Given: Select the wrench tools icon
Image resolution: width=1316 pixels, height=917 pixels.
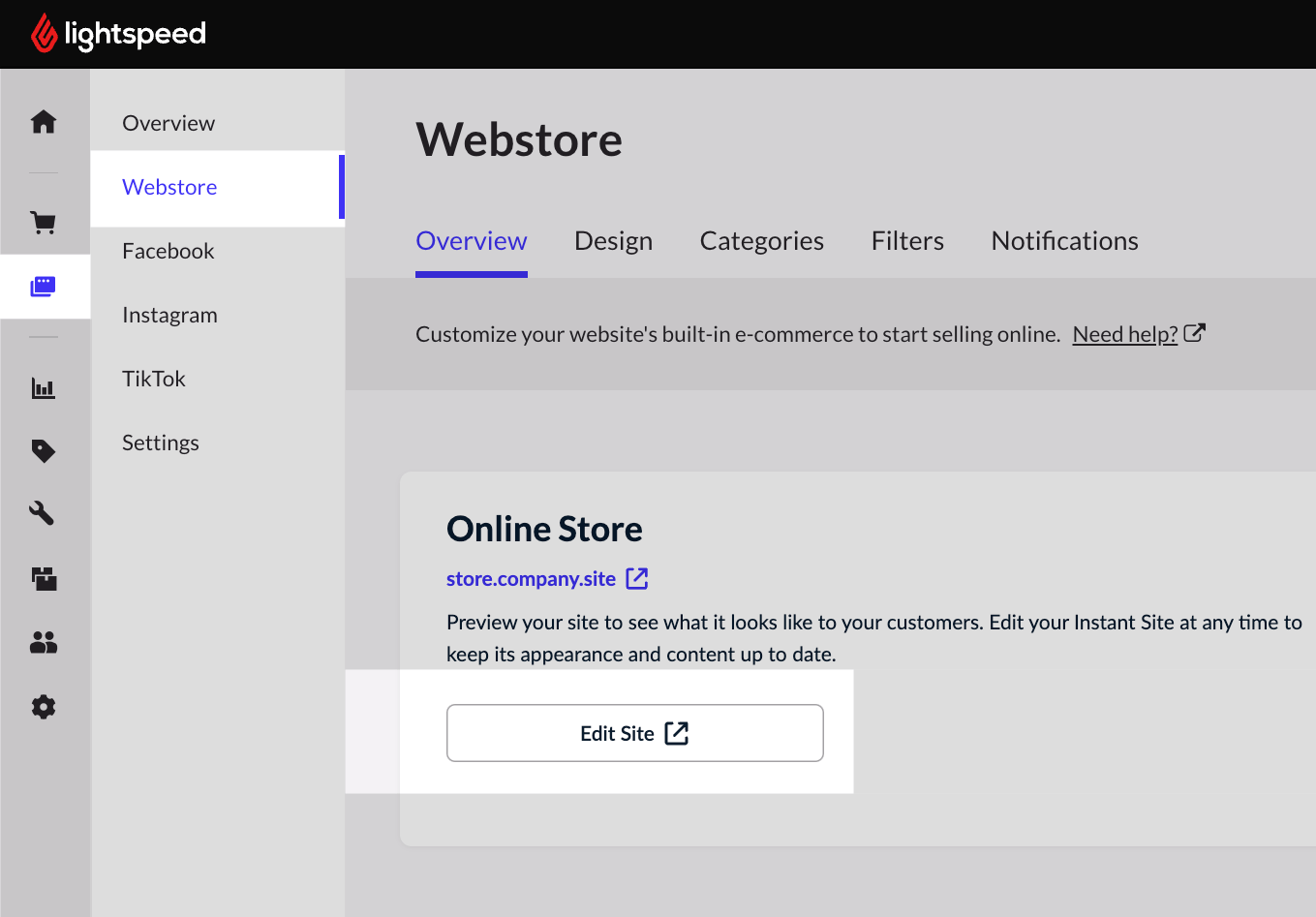Looking at the screenshot, I should 44,514.
